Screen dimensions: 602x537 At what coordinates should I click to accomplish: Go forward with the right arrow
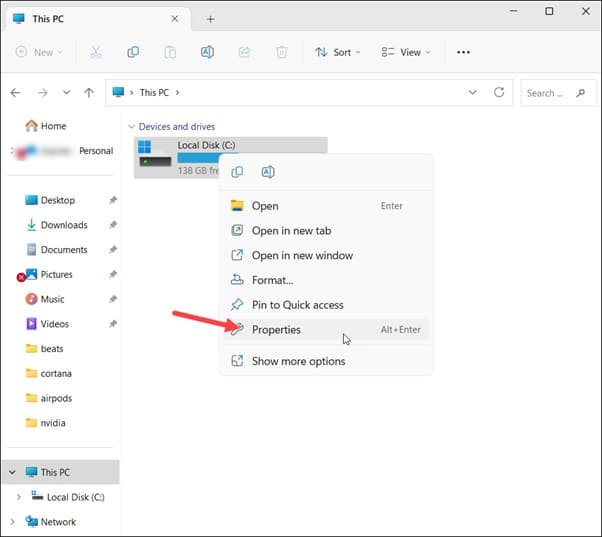[43, 93]
